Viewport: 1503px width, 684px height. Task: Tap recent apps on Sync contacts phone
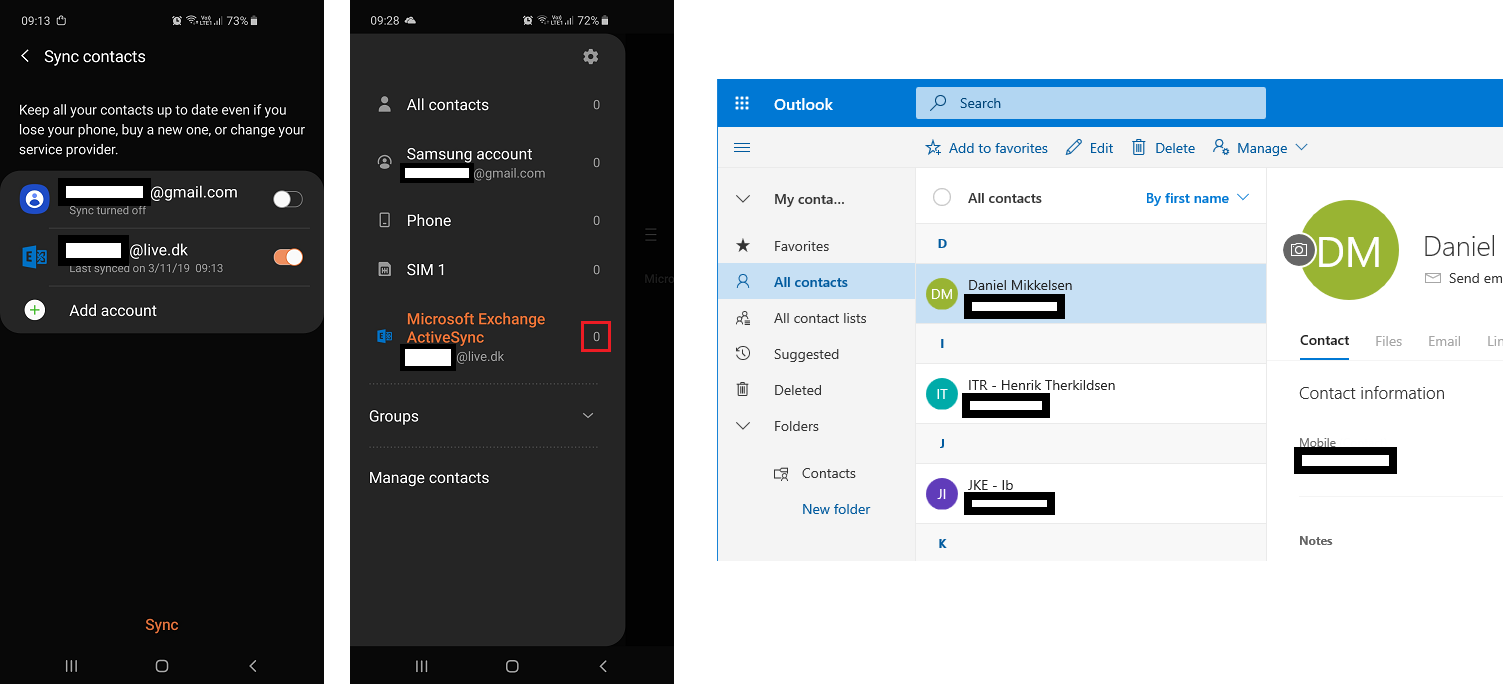click(x=71, y=666)
